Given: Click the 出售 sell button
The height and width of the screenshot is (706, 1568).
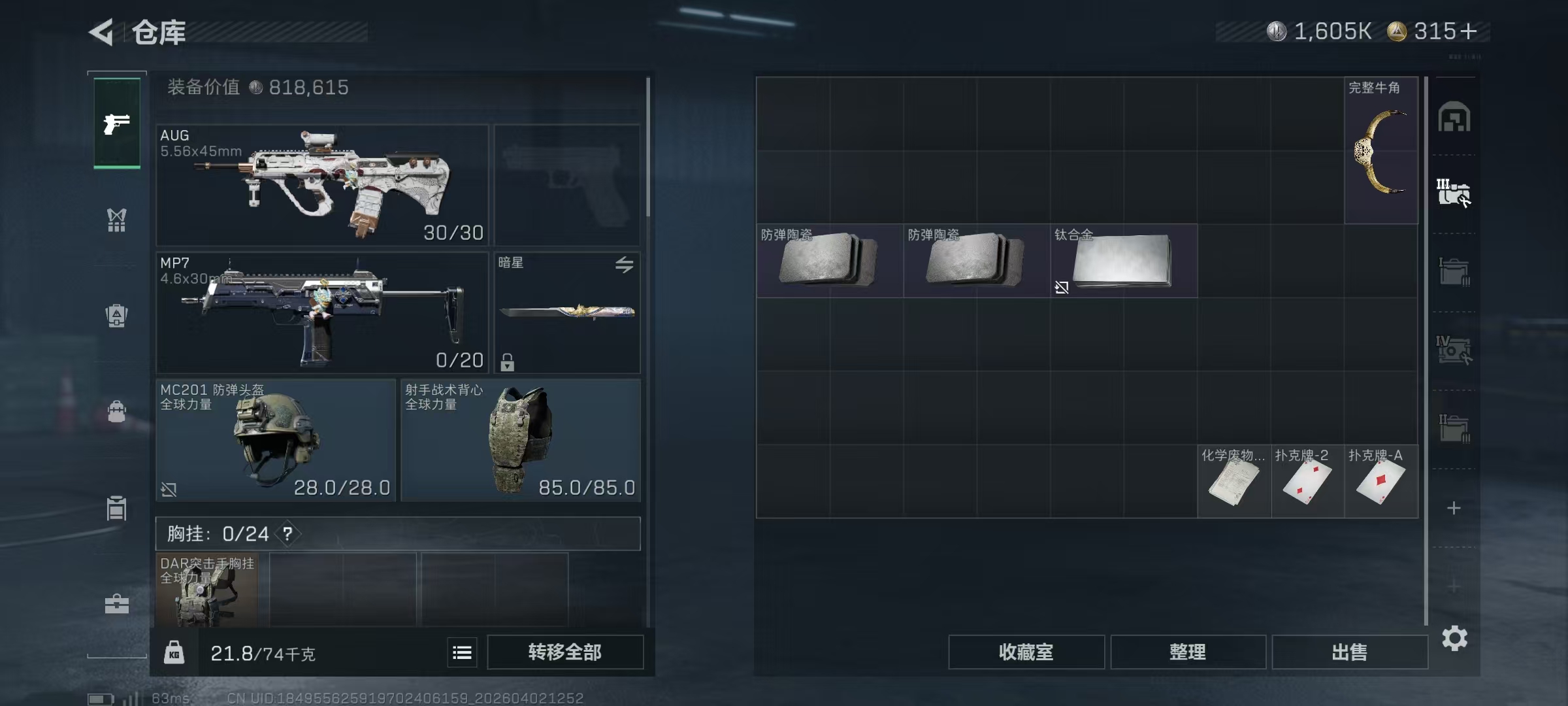Looking at the screenshot, I should [x=1350, y=652].
